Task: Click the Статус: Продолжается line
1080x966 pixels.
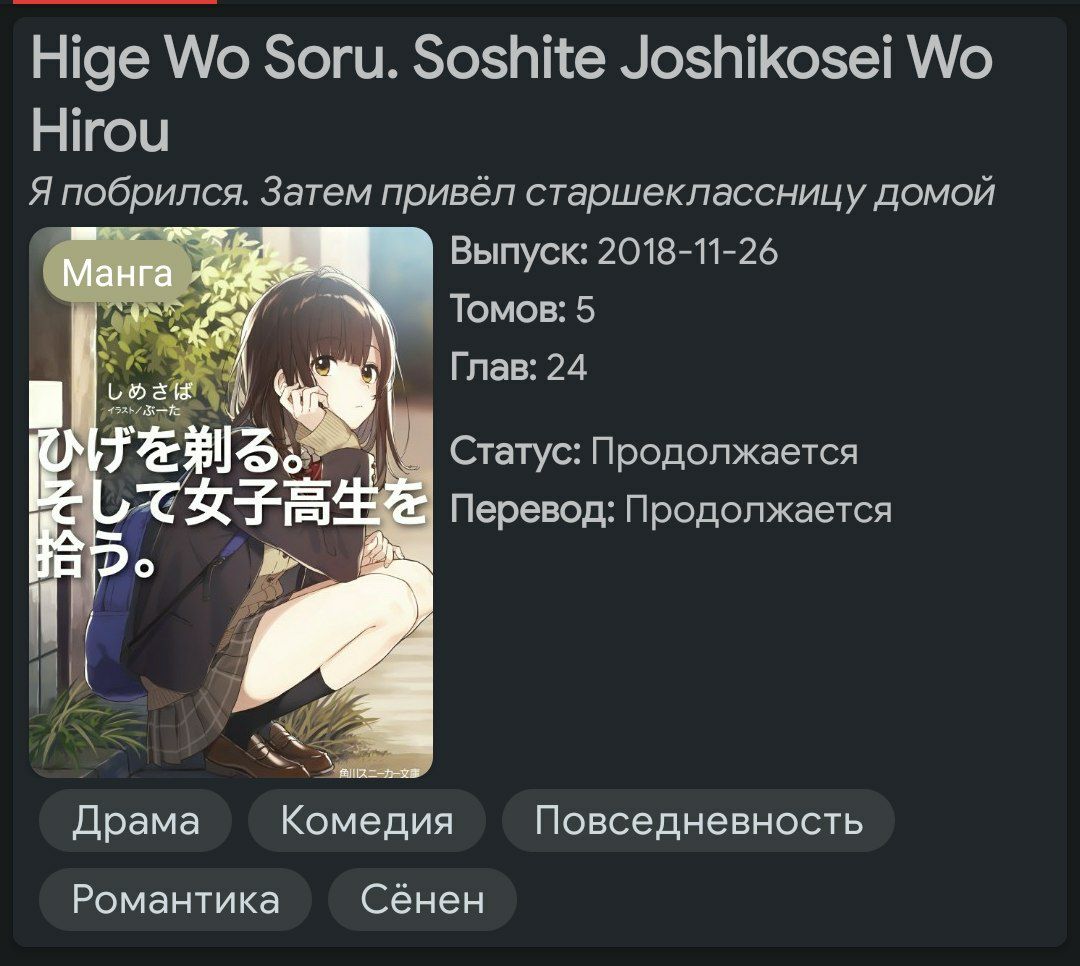Action: (x=654, y=452)
